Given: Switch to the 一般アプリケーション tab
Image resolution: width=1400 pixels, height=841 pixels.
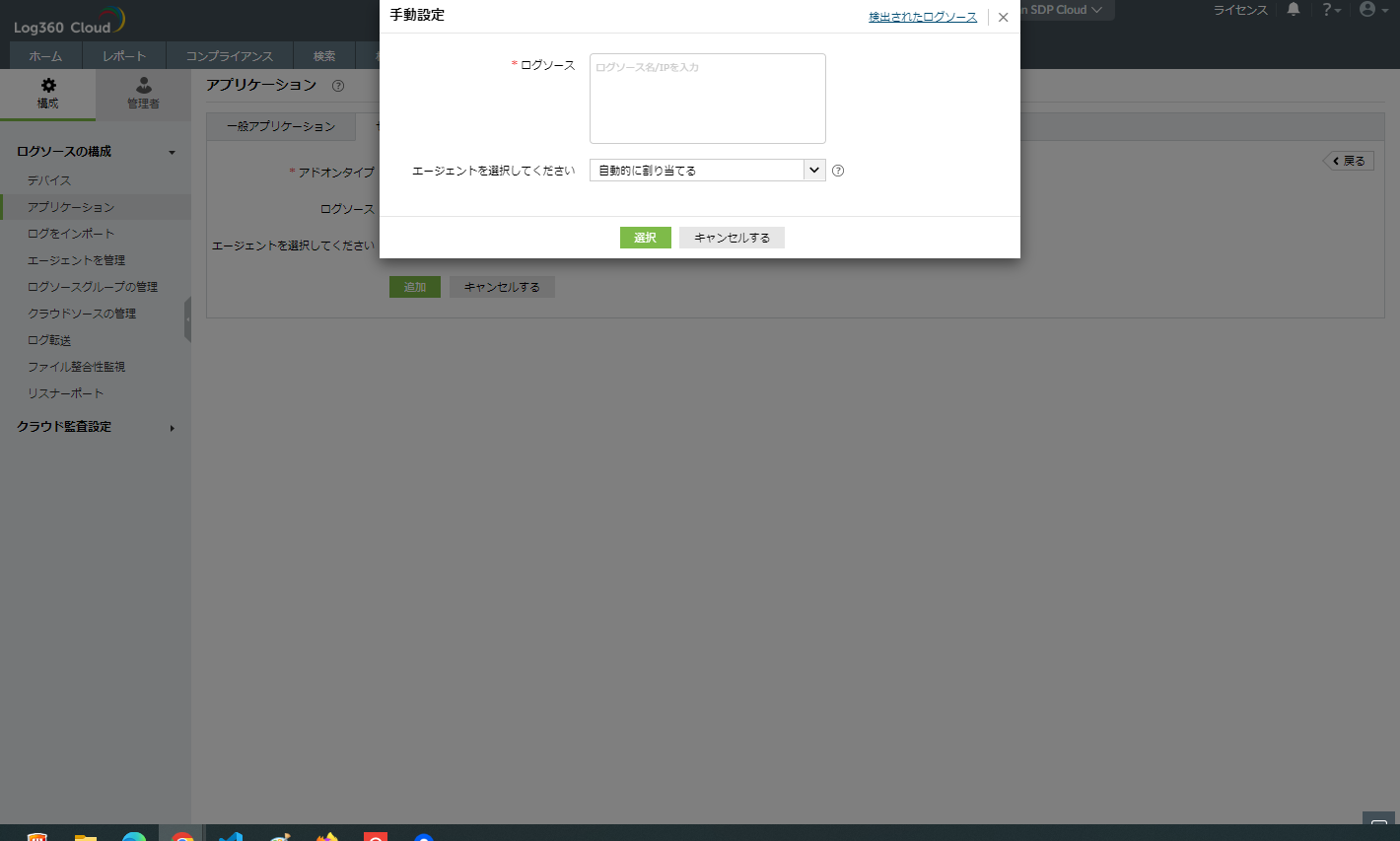Looking at the screenshot, I should (x=281, y=126).
